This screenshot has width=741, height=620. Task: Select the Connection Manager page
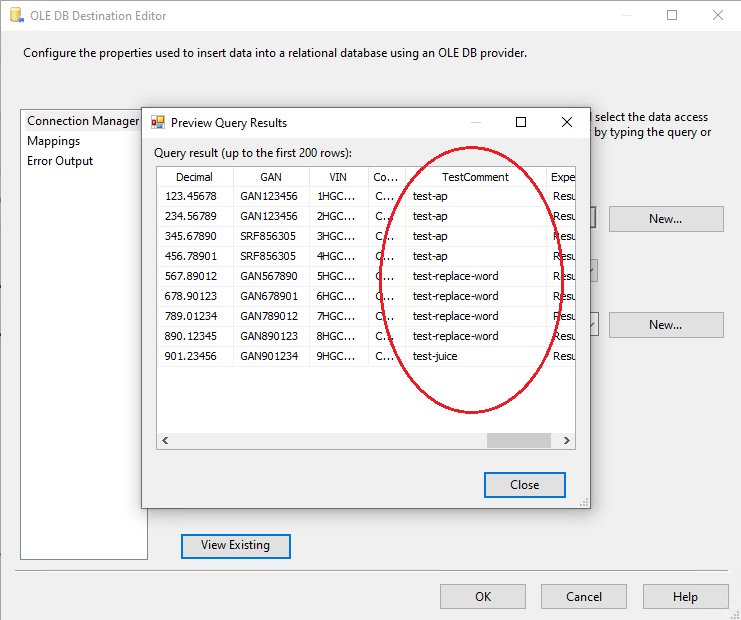coord(83,121)
